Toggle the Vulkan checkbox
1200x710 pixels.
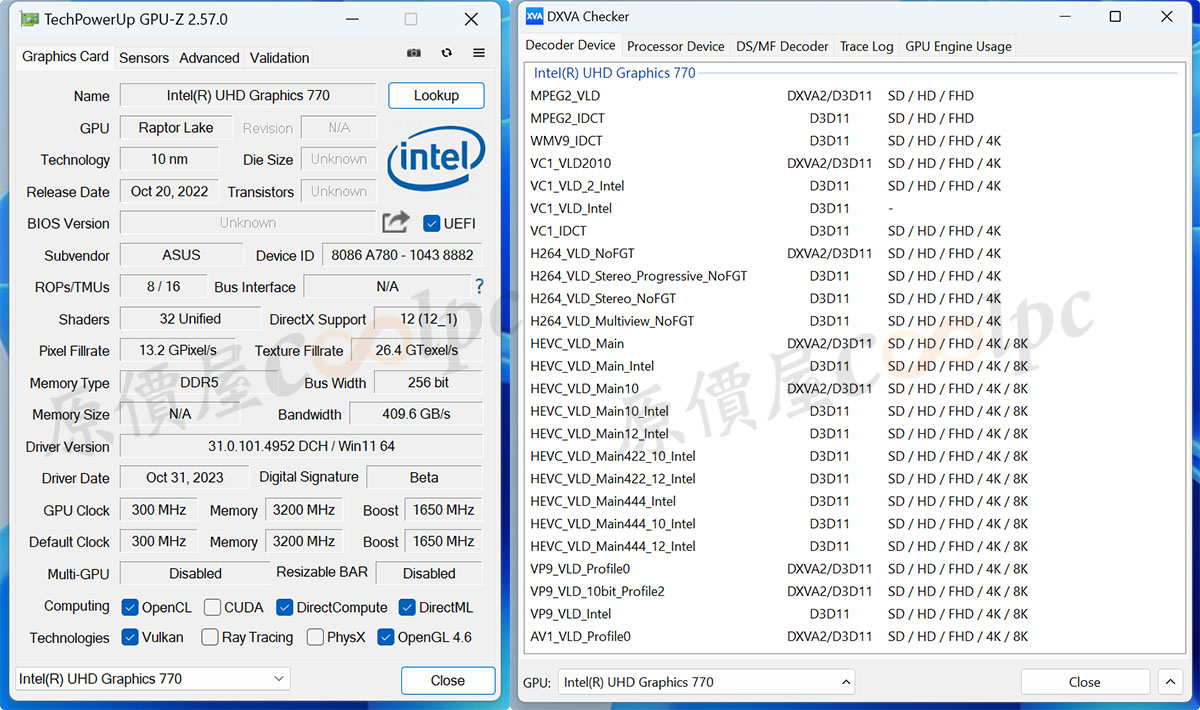coord(130,637)
